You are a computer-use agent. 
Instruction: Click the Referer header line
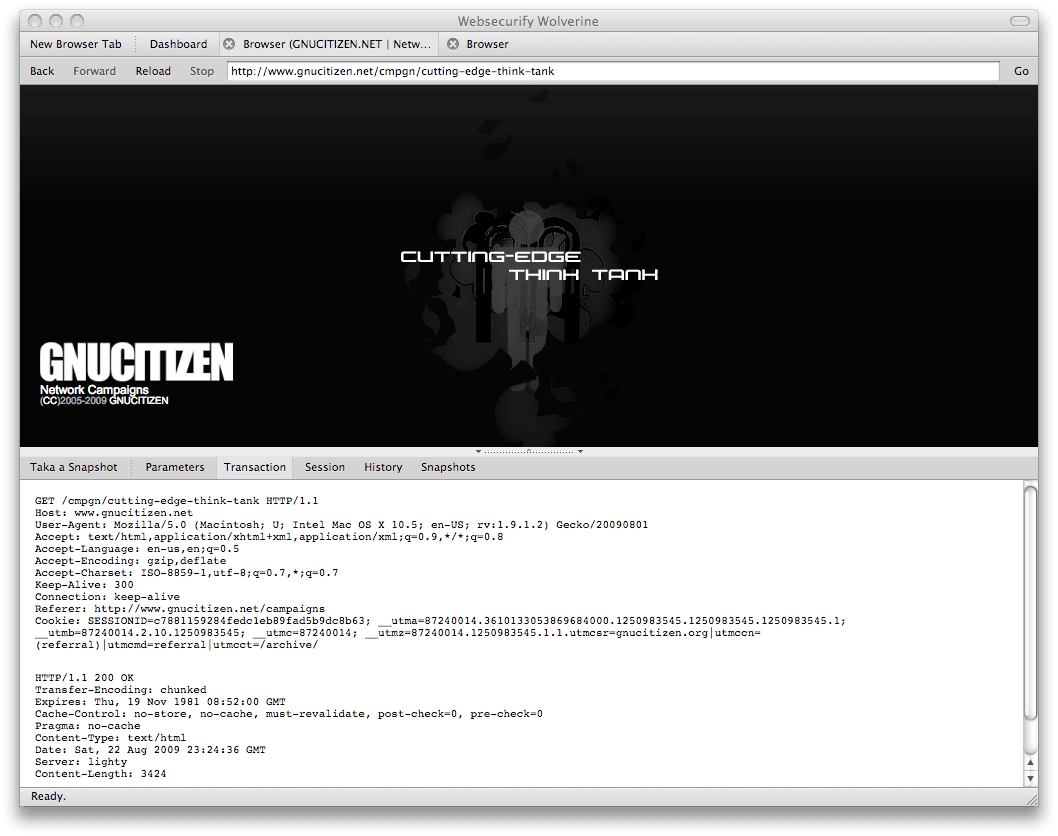pyautogui.click(x=179, y=609)
